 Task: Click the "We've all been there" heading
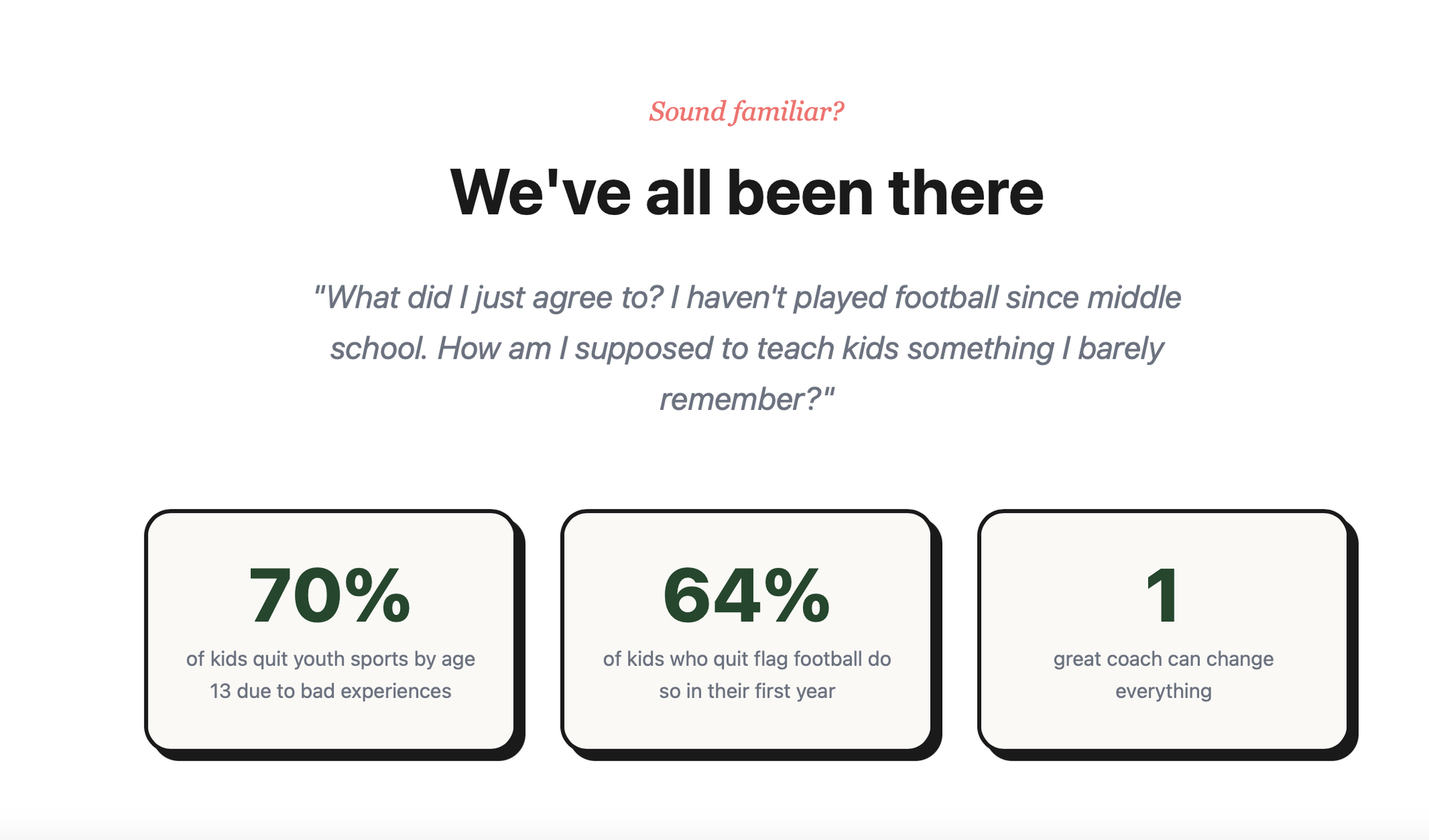[746, 193]
